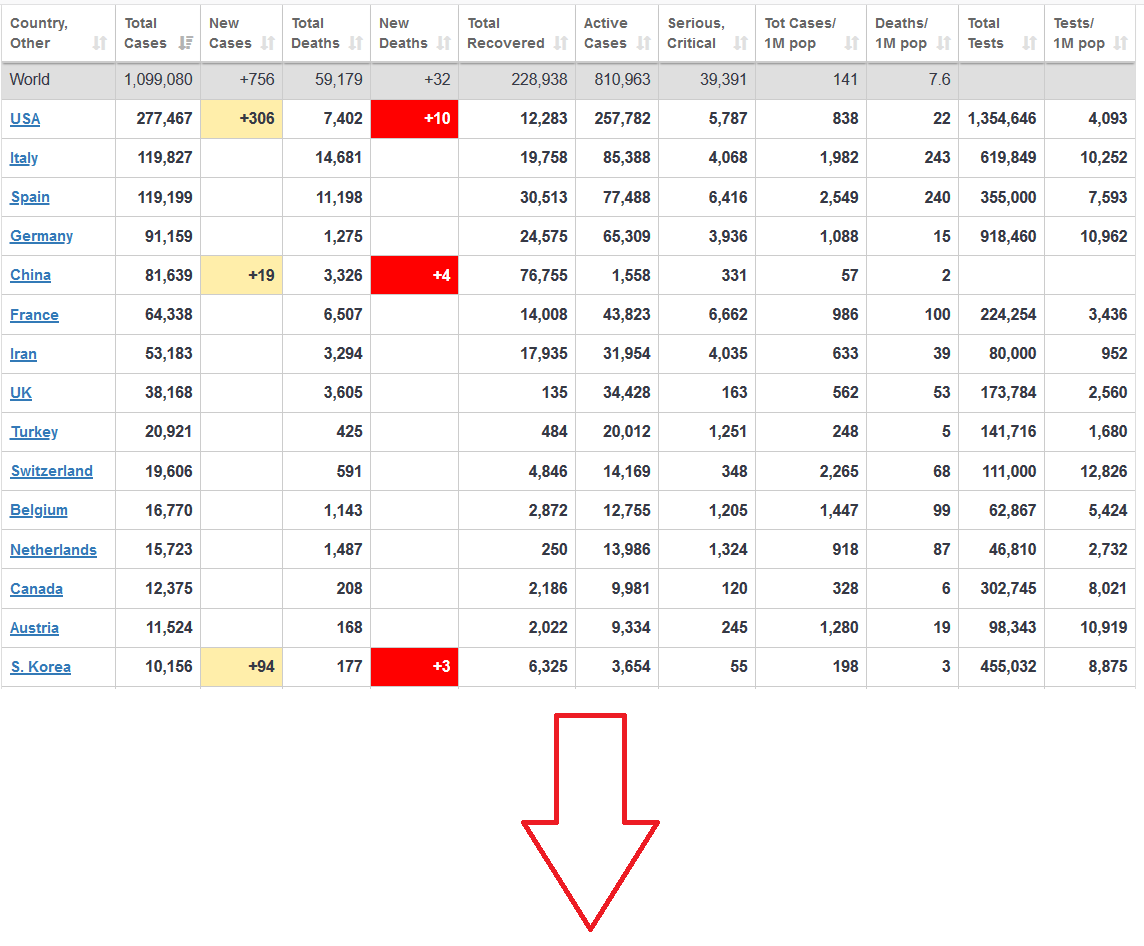This screenshot has width=1144, height=946.
Task: Sort by Tests/1M pop arrows
Action: click(1120, 43)
